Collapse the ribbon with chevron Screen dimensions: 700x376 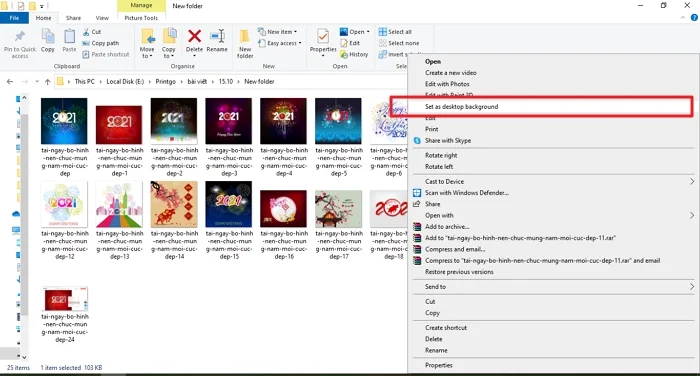tap(683, 18)
